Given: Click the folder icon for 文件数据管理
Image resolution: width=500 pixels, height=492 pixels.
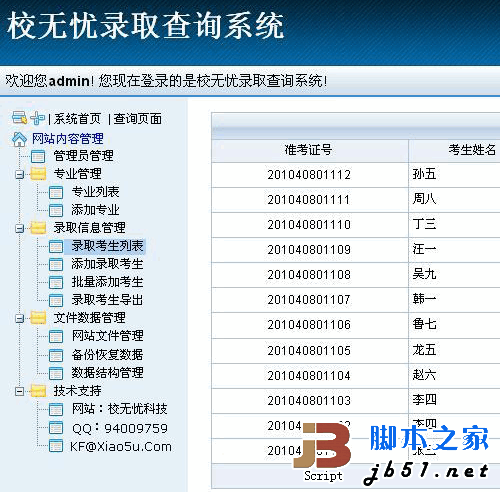Looking at the screenshot, I should tap(38, 318).
